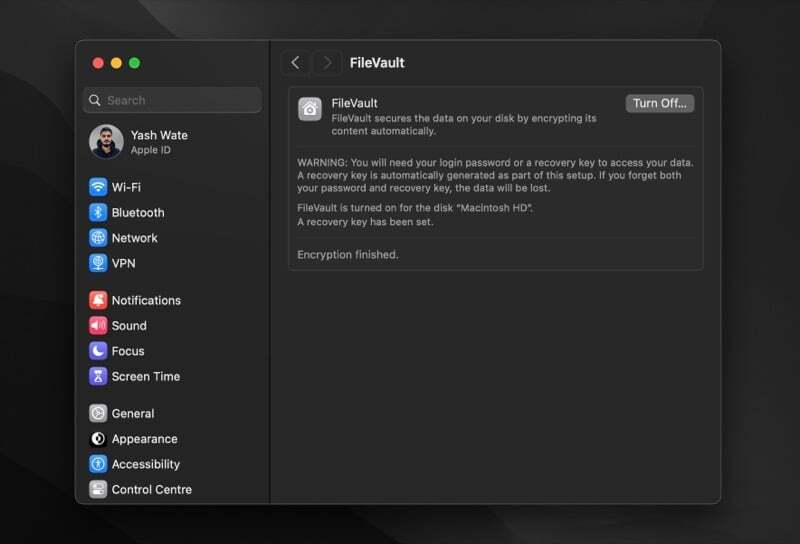800x544 pixels.
Task: Click the Bluetooth sidebar icon
Action: tap(98, 212)
